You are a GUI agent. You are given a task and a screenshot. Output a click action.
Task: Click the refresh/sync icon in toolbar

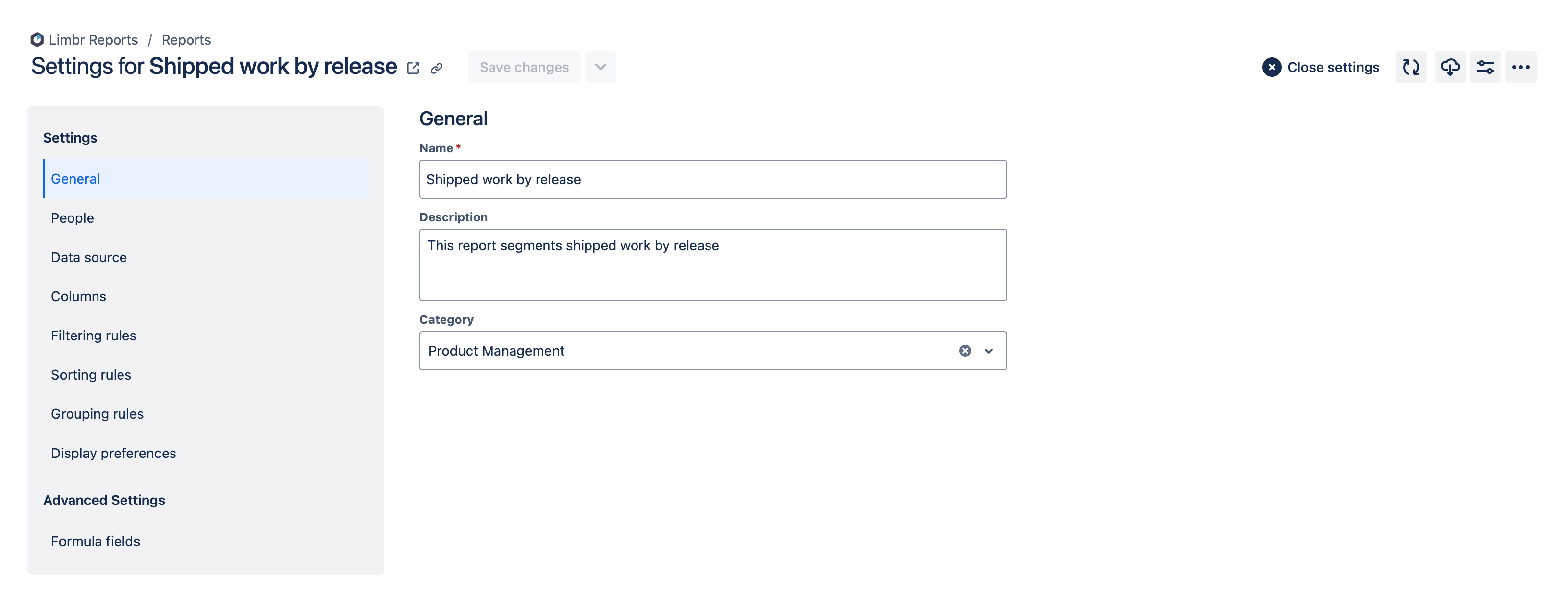[1412, 67]
